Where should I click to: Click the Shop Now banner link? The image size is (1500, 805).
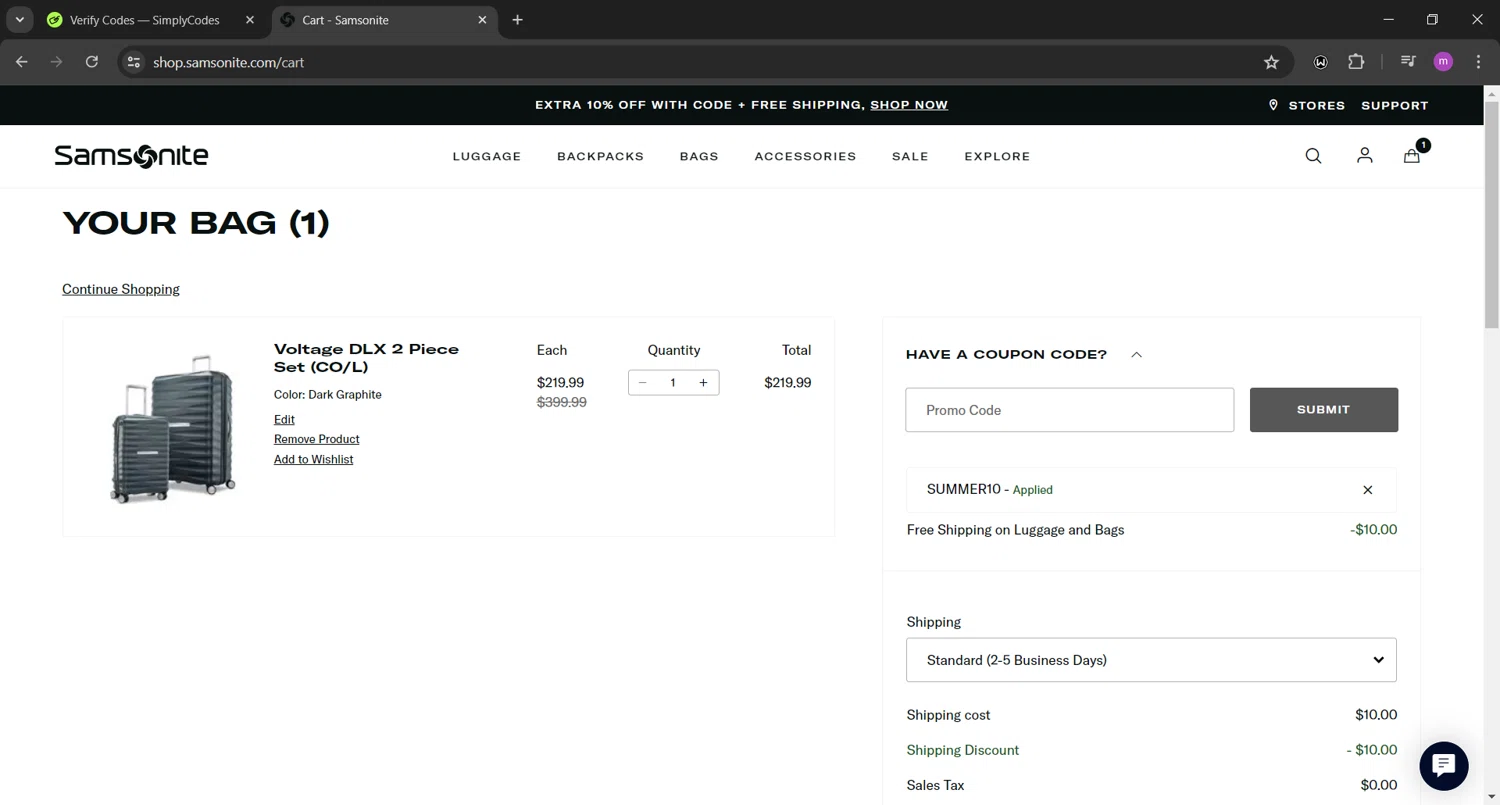(909, 105)
